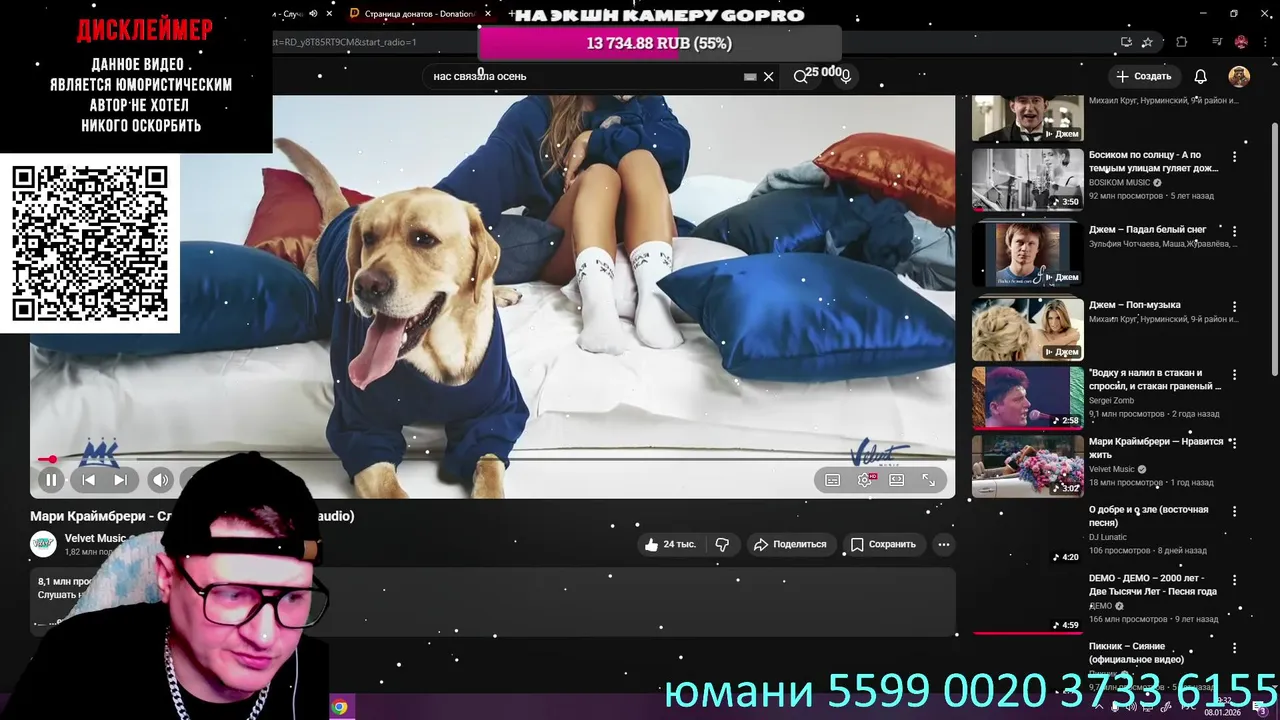Skip to previous track in player

coord(88,480)
